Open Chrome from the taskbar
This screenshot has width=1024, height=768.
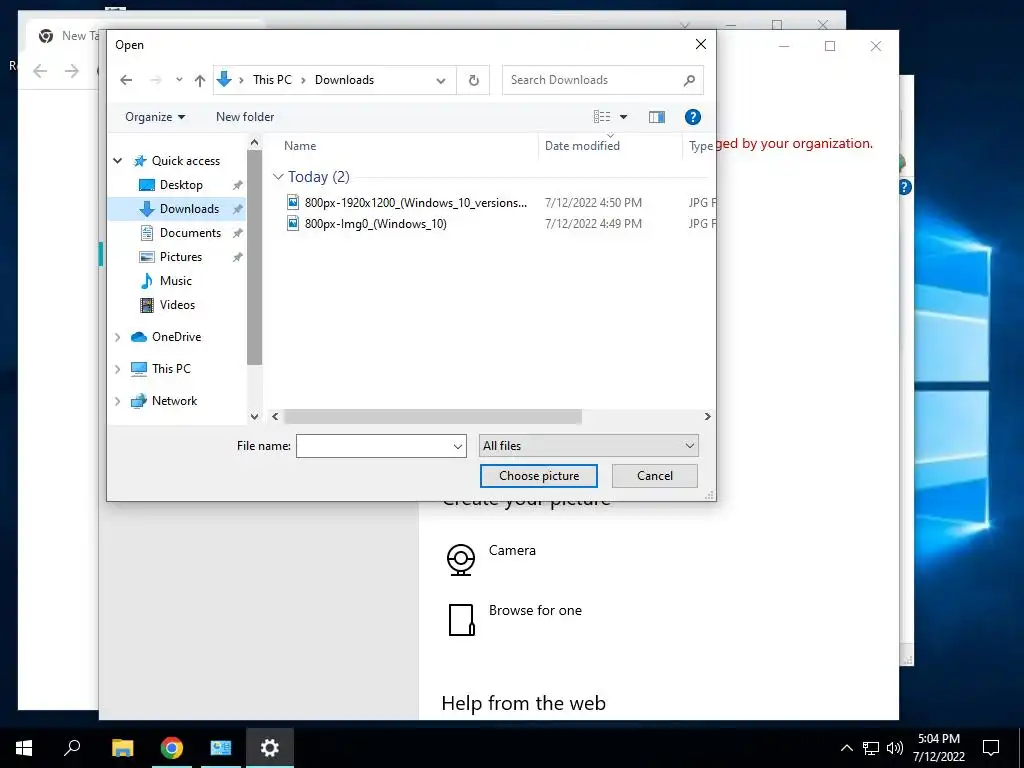[172, 748]
